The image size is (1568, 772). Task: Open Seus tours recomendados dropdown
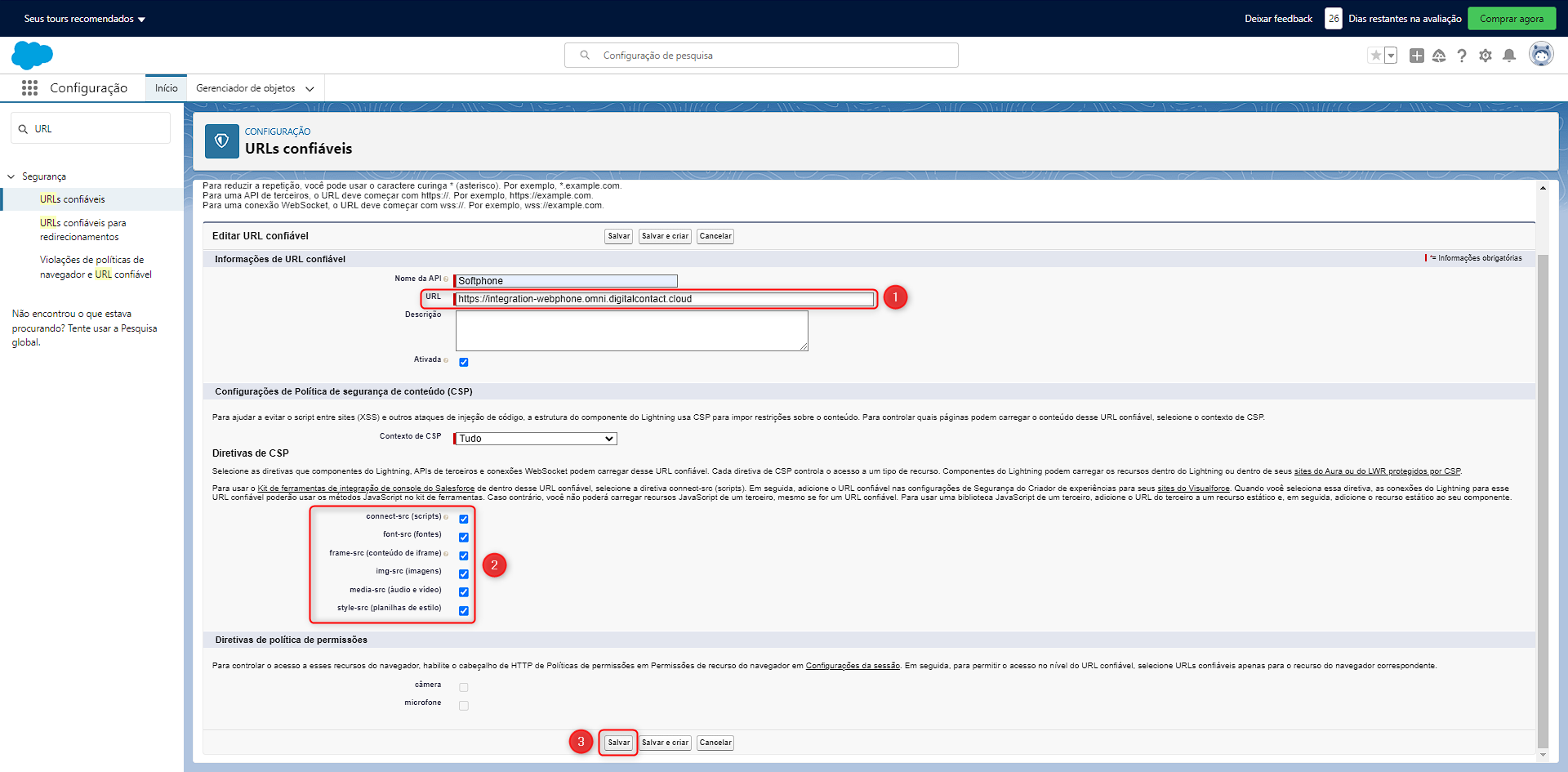[85, 19]
